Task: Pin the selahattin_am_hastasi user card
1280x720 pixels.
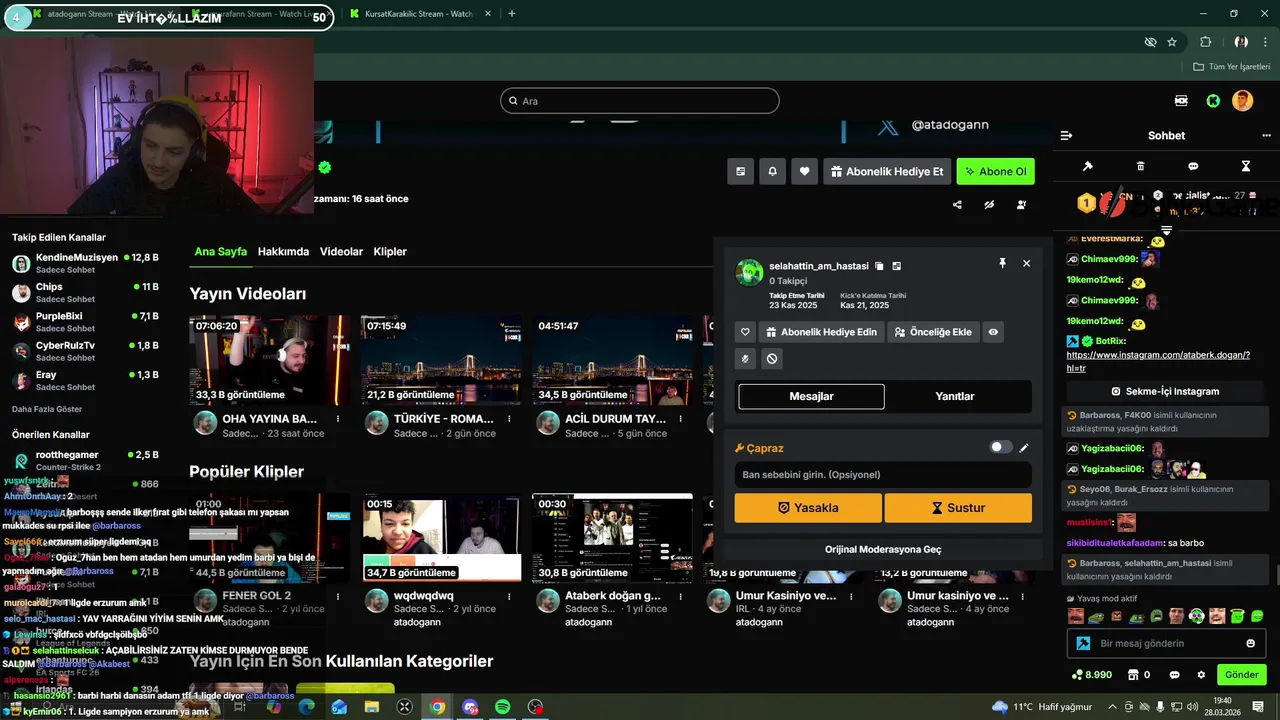Action: [1002, 263]
